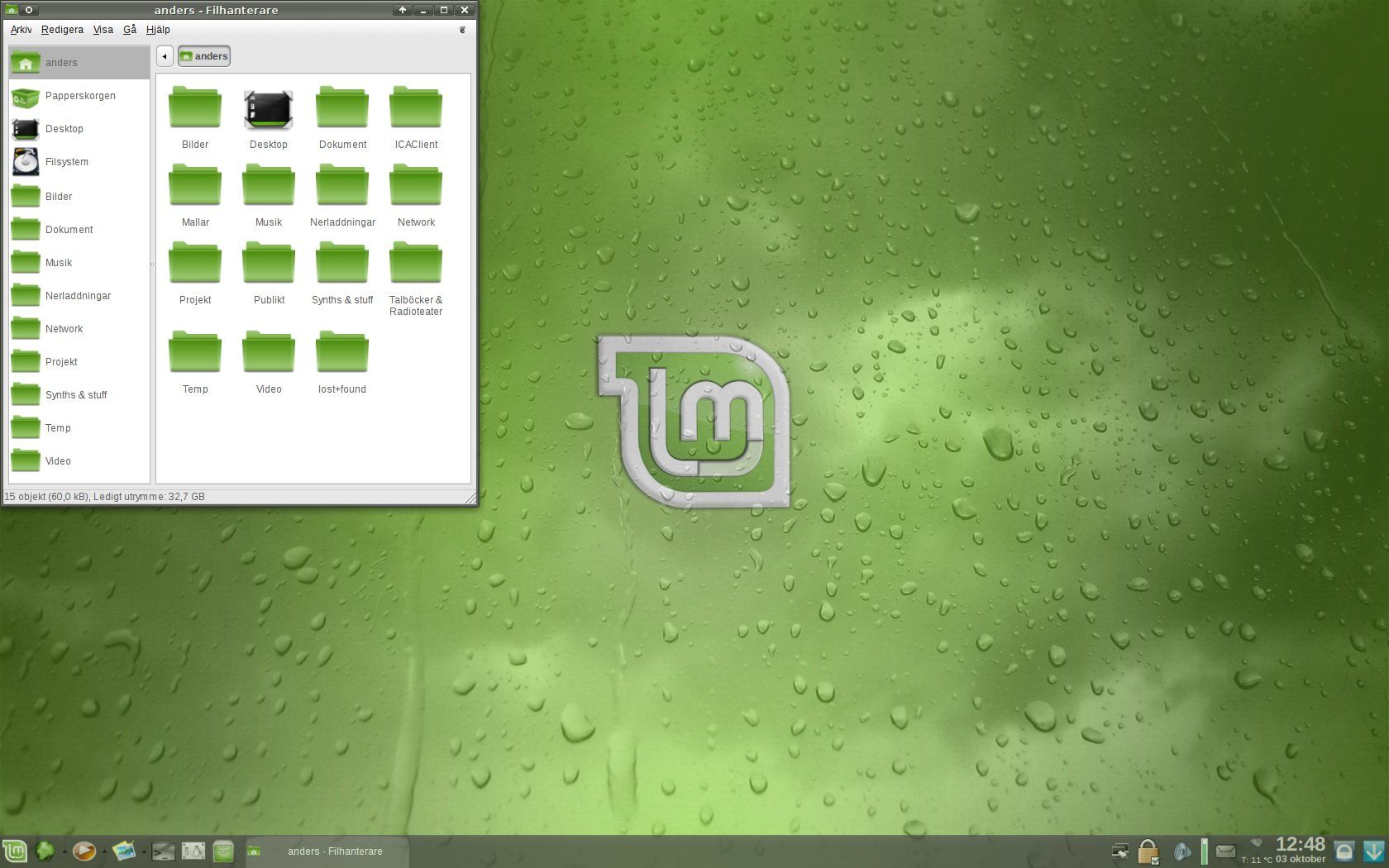This screenshot has width=1389, height=868.
Task: Open the media player from the taskbar
Action: (84, 851)
